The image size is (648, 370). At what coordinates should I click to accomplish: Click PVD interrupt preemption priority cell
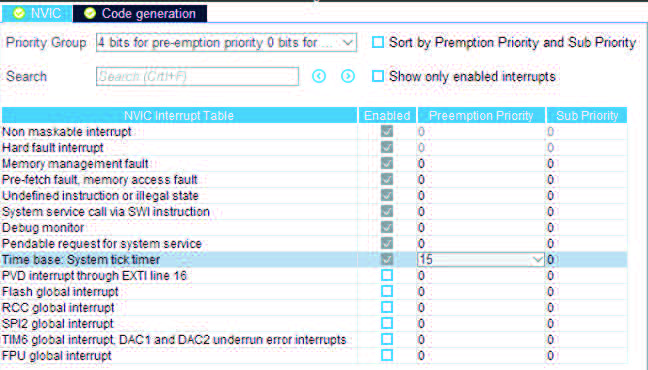coord(481,275)
